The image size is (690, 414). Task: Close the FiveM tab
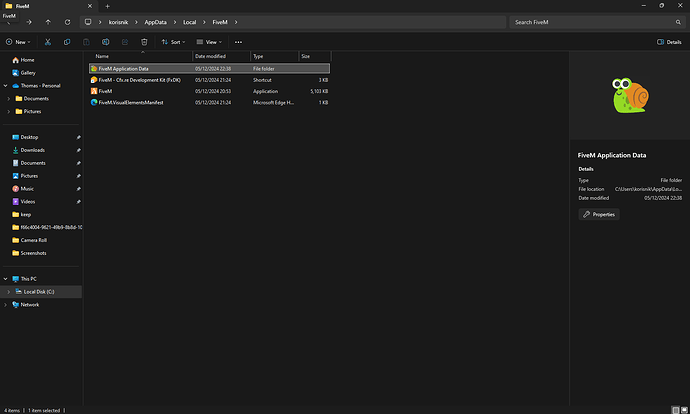click(90, 6)
